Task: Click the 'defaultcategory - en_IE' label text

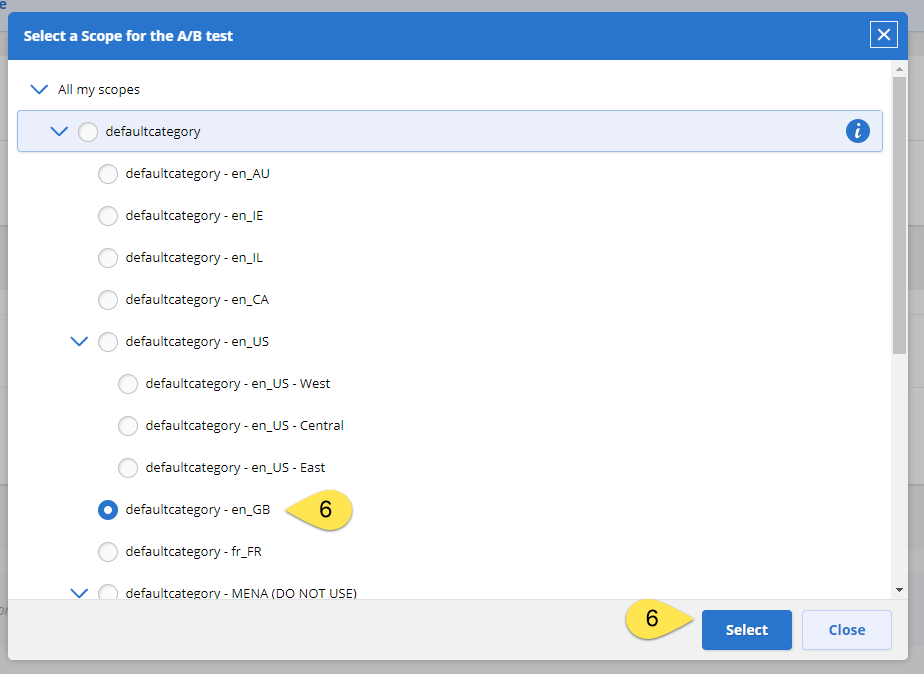Action: [194, 216]
